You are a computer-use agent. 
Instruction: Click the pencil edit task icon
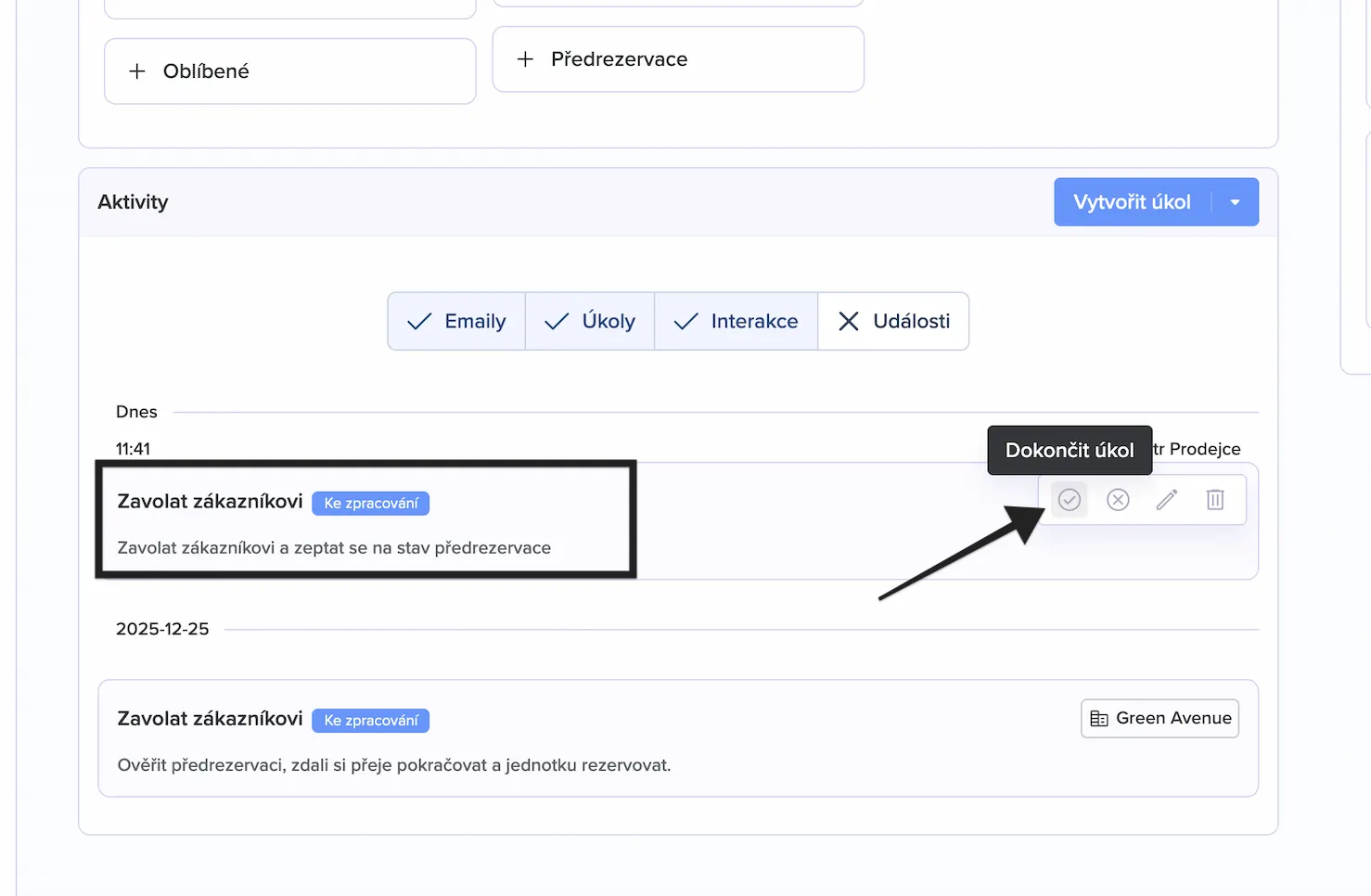(1167, 500)
